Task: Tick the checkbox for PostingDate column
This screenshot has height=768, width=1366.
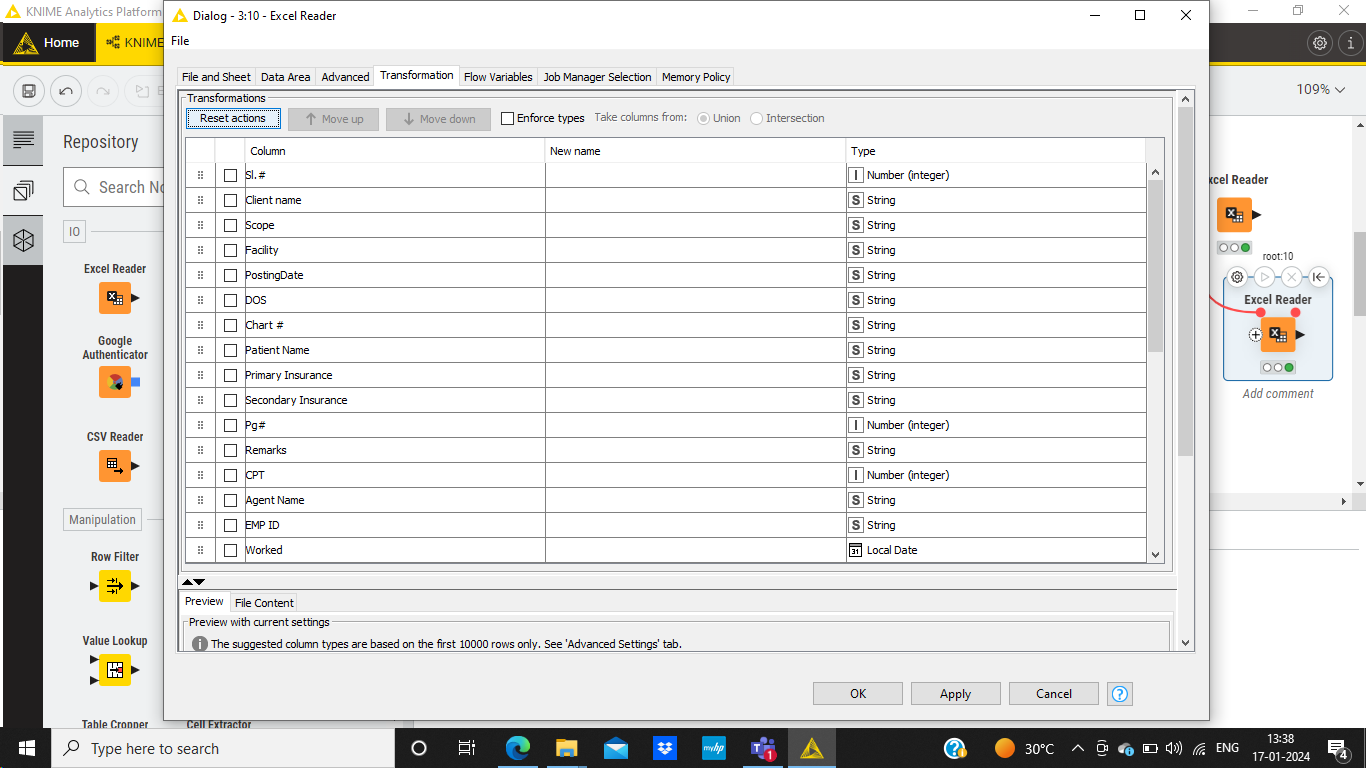Action: click(x=230, y=275)
